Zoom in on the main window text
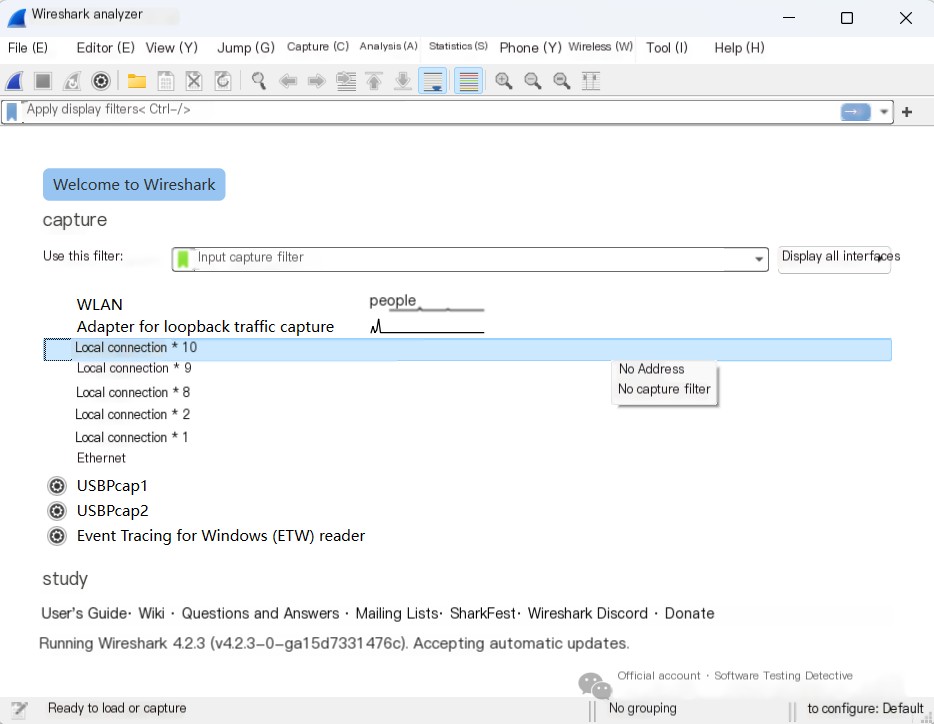The image size is (934, 724). 504,80
